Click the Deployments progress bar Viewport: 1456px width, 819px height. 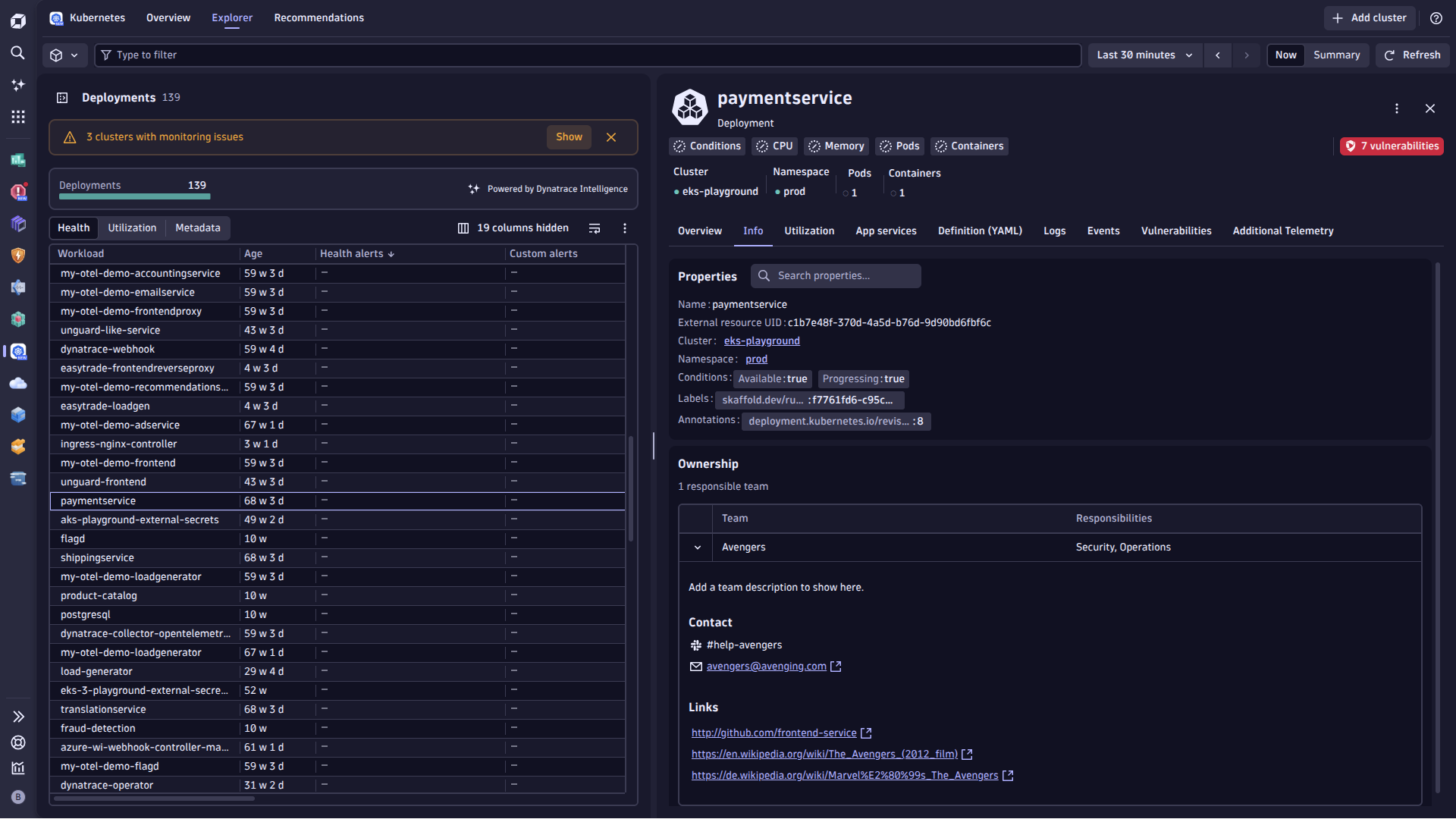pyautogui.click(x=133, y=196)
